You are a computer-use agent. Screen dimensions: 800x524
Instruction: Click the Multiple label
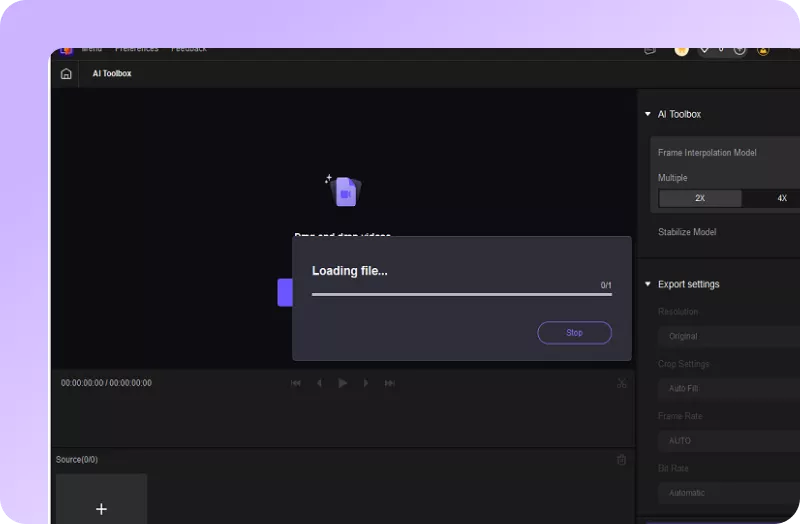pos(672,178)
